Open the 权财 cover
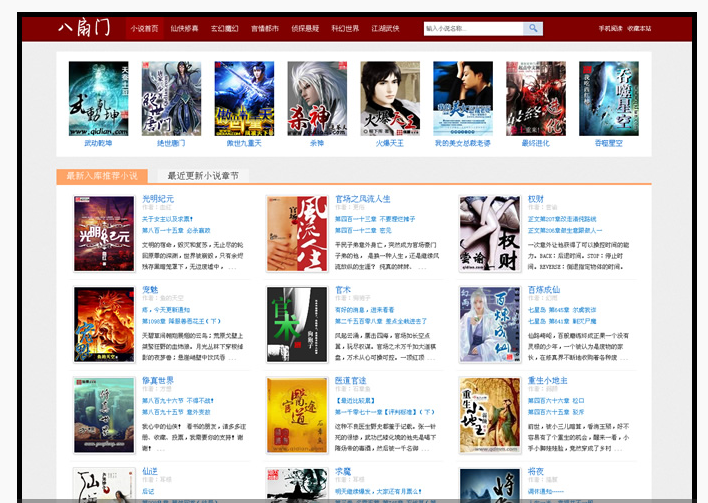This screenshot has height=503, width=708. click(x=490, y=233)
